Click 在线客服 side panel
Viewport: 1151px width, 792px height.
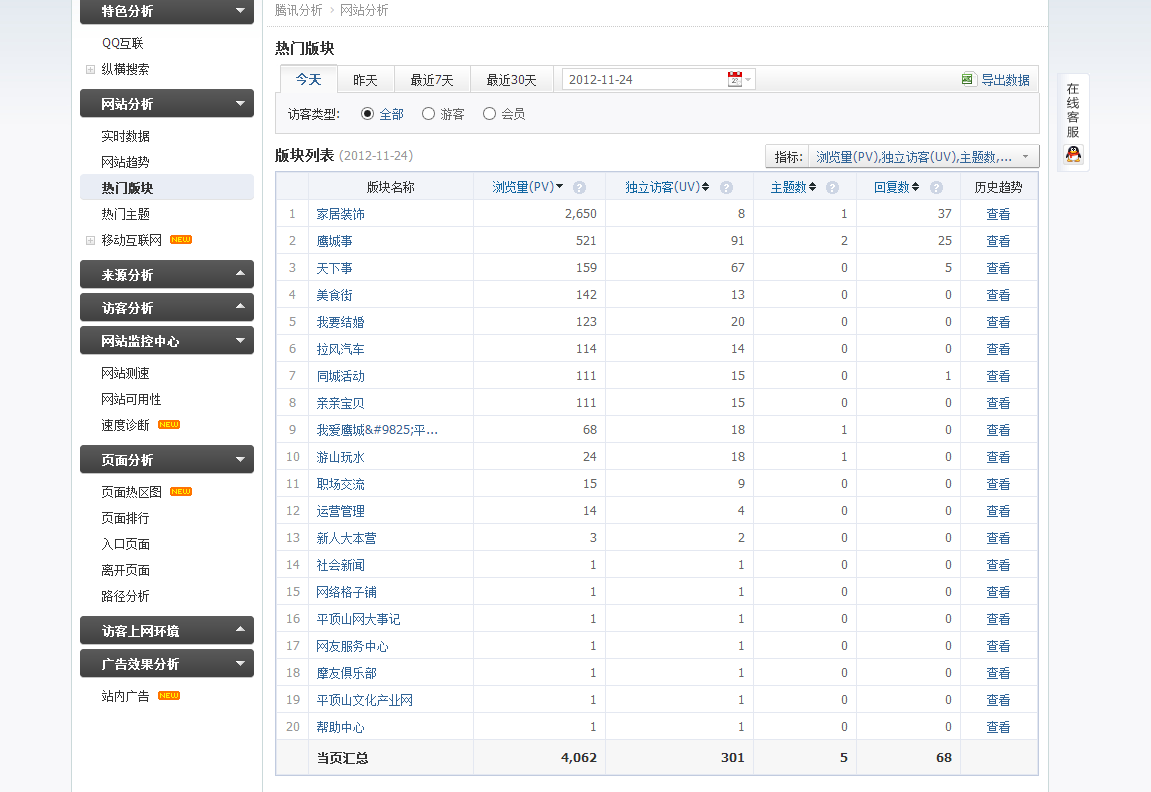1073,123
